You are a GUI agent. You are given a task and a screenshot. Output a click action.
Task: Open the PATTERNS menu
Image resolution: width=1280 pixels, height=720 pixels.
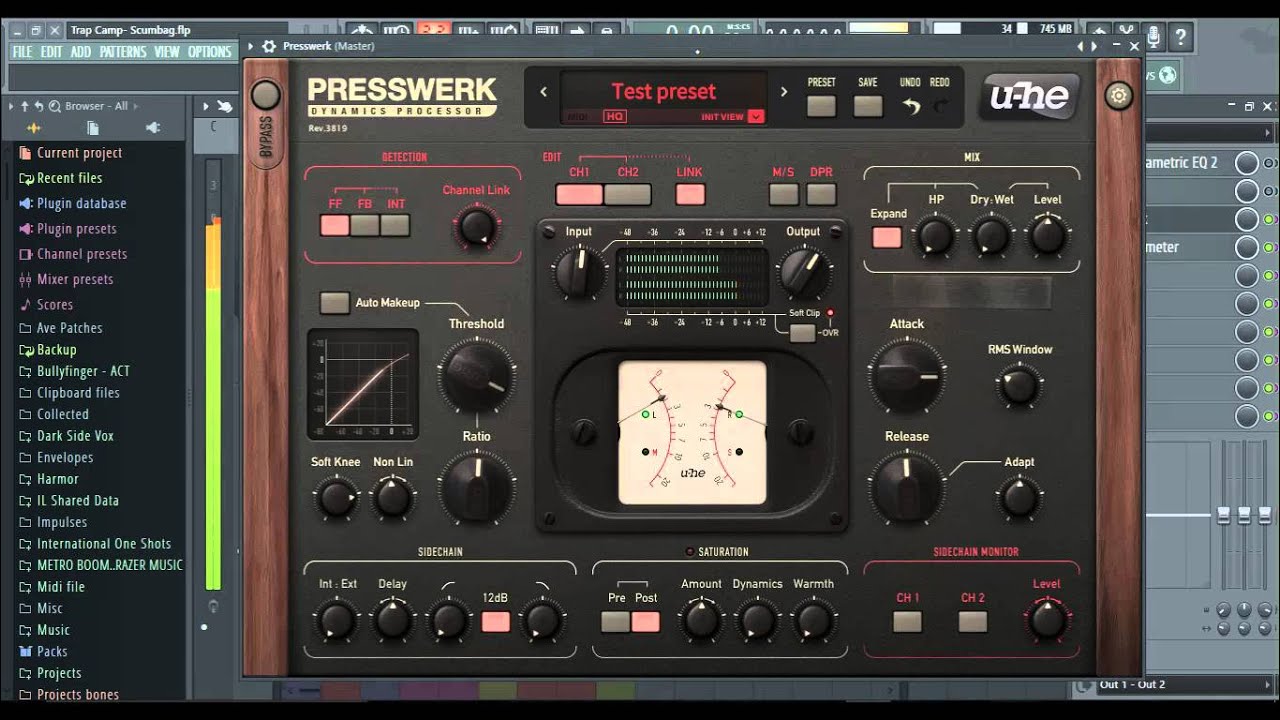[124, 51]
